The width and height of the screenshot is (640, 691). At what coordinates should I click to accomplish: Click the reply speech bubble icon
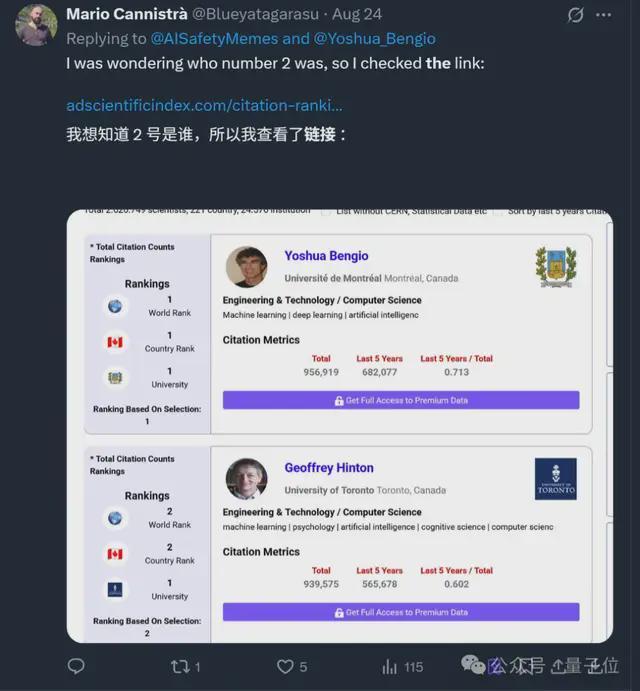(x=76, y=666)
